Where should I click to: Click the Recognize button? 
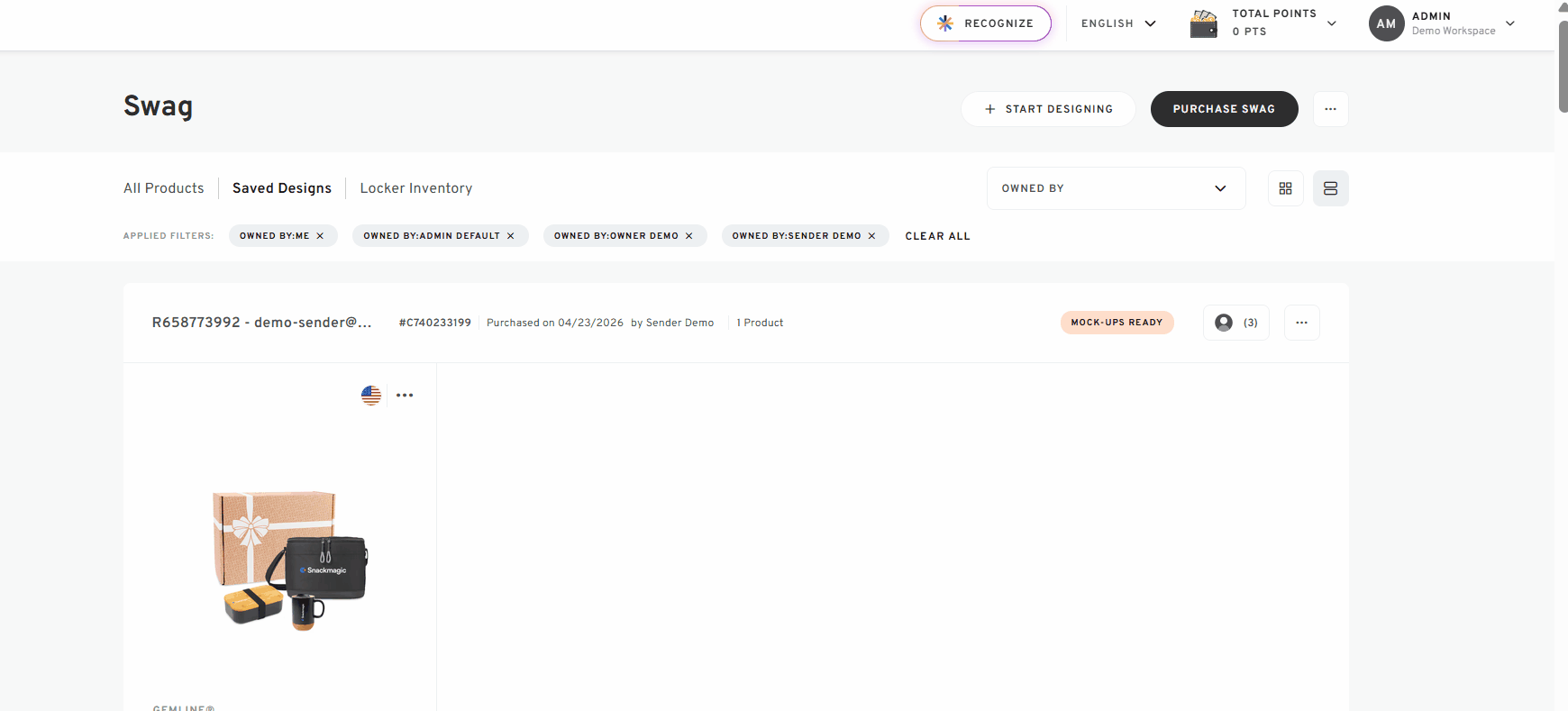pos(985,23)
